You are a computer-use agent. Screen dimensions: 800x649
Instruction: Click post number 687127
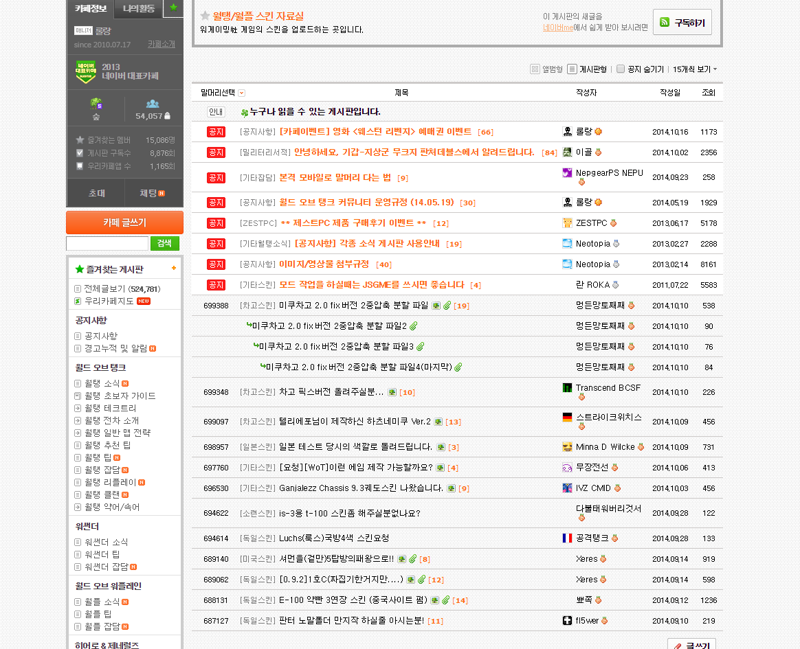(216, 621)
